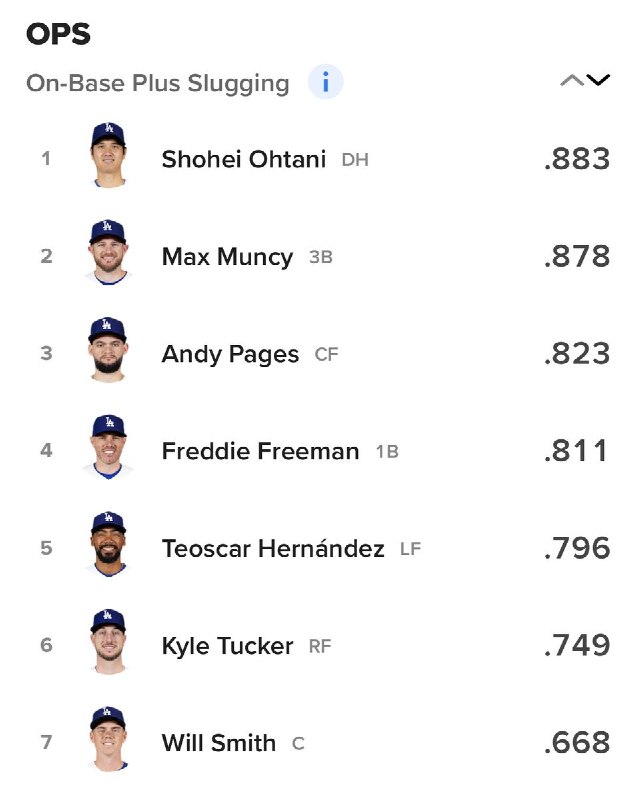Sort OPS list descending with down chevron

tap(598, 81)
